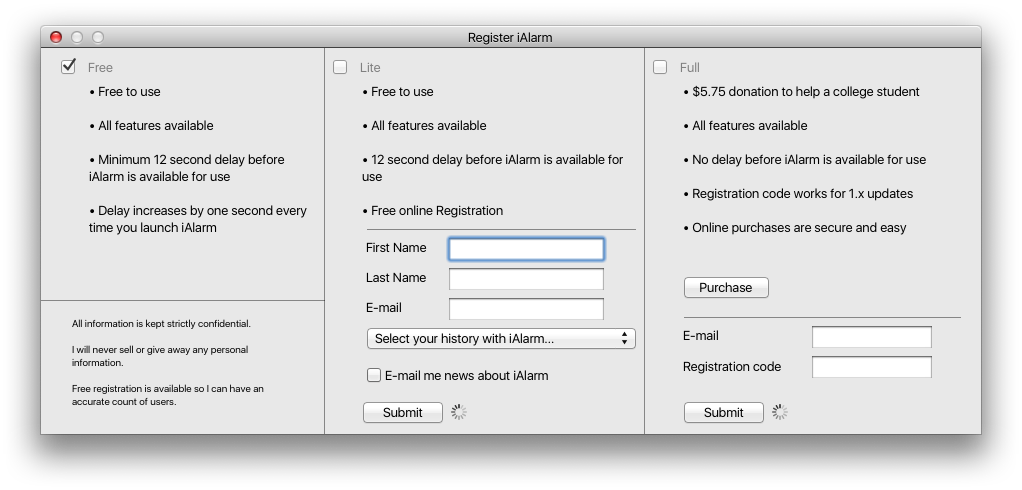Click the spinner beside Lite Submit
The height and width of the screenshot is (490, 1022).
coord(459,412)
